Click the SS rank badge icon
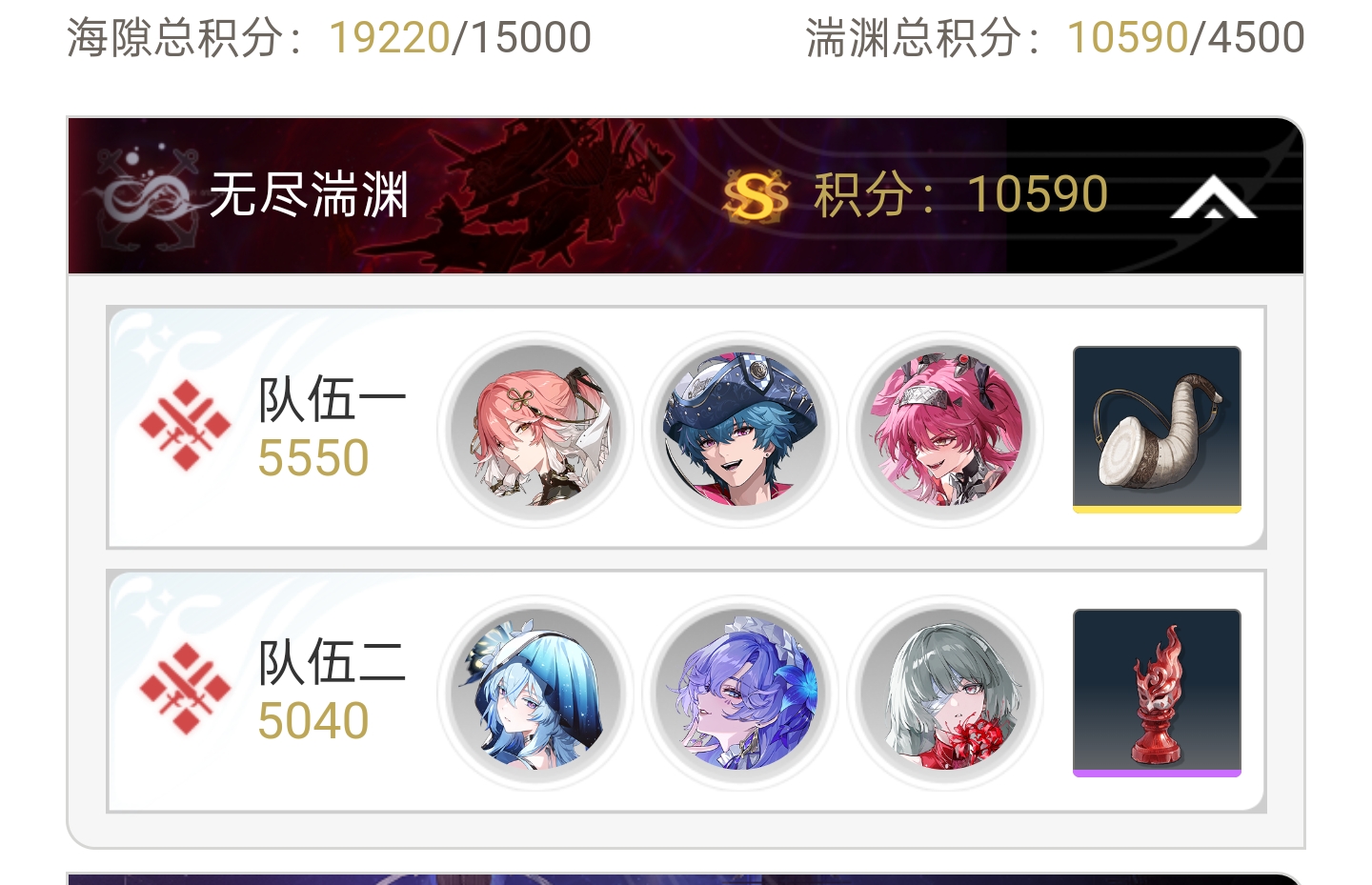This screenshot has height=885, width=1372. (756, 196)
